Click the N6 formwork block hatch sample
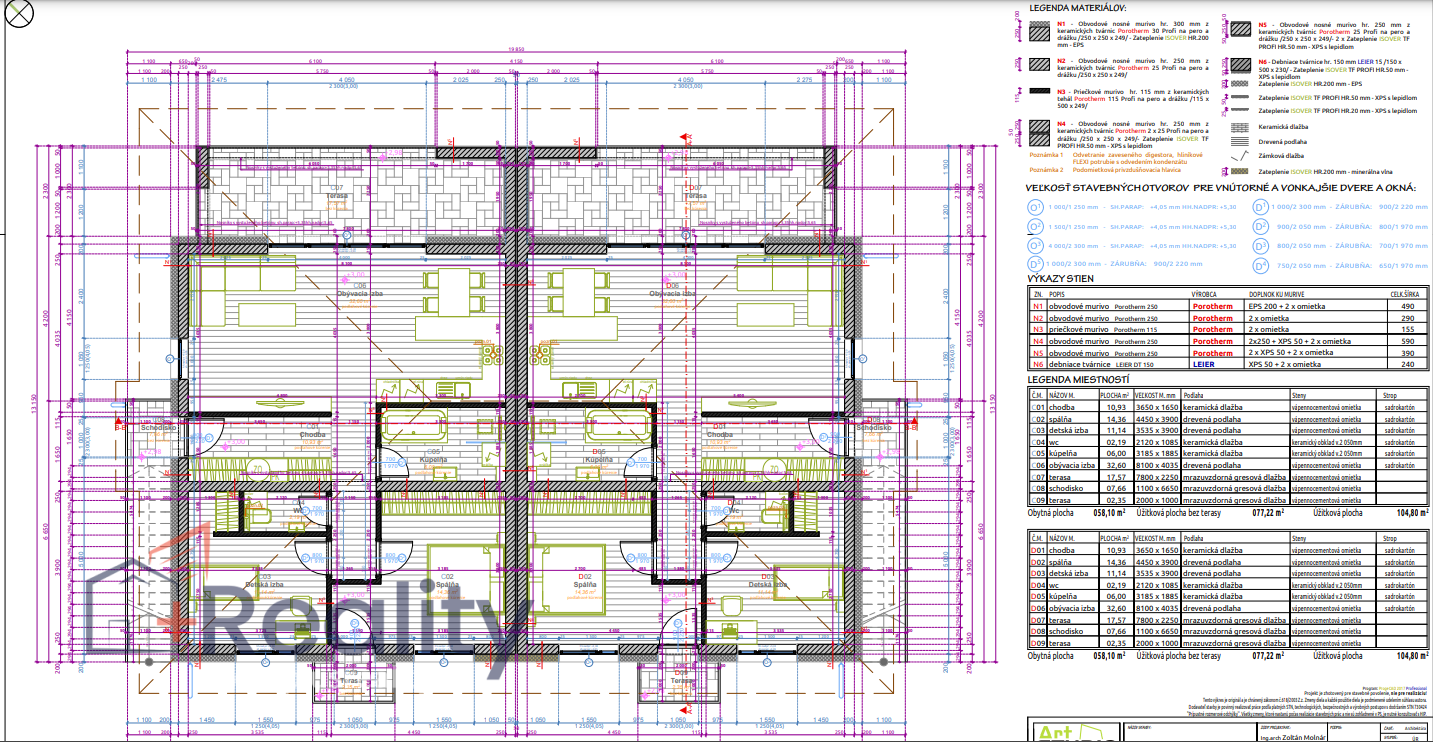This screenshot has width=1433, height=742. tap(1241, 65)
